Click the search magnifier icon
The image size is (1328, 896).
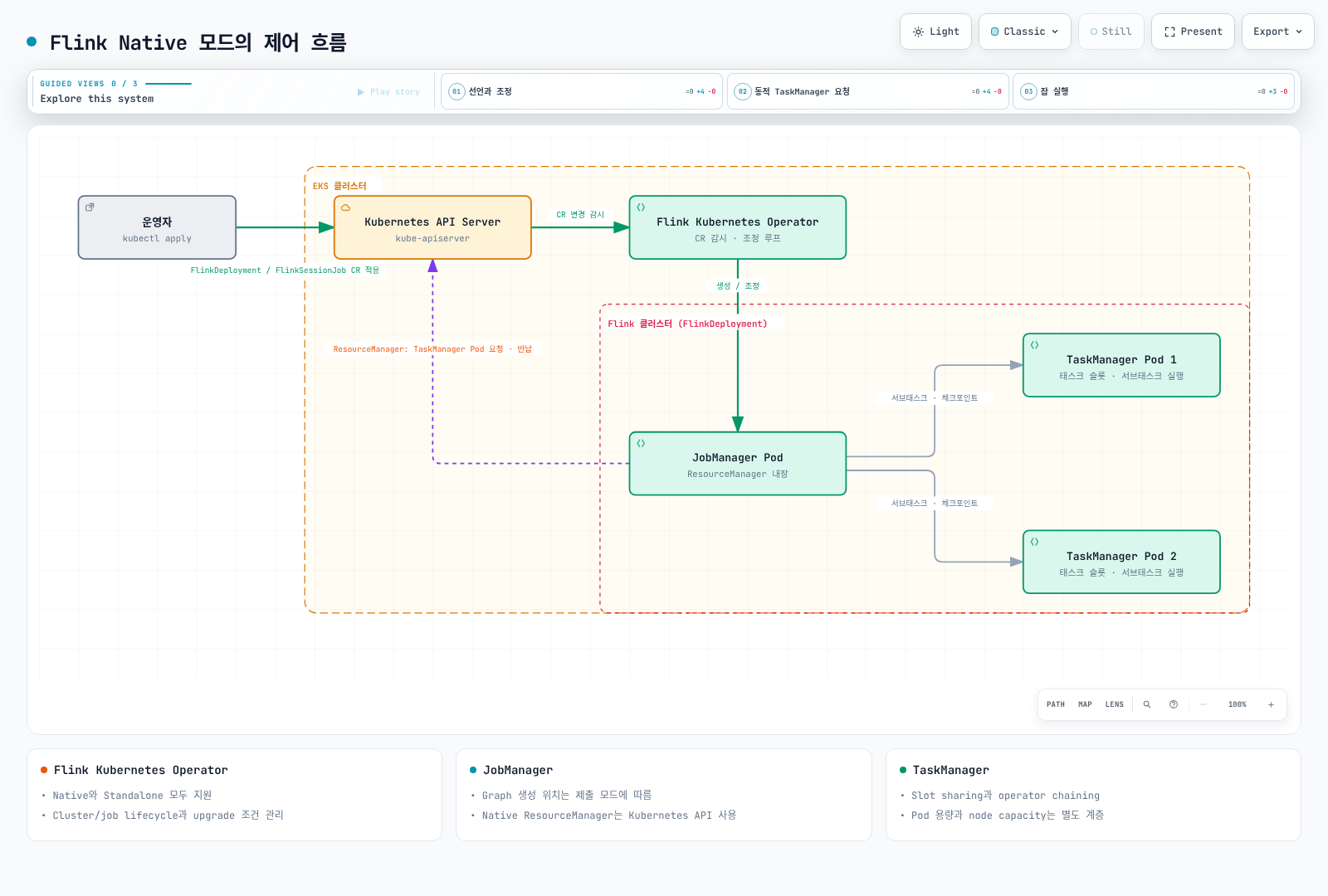tap(1147, 704)
